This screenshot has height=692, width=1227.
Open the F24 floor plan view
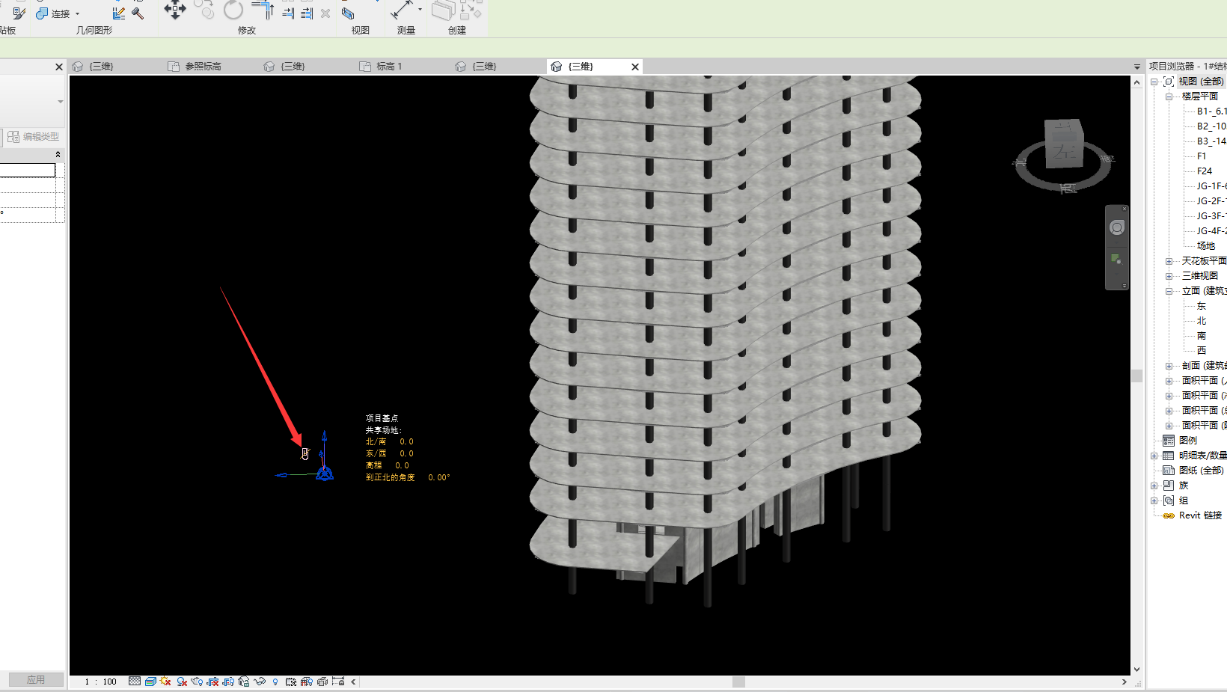1204,171
